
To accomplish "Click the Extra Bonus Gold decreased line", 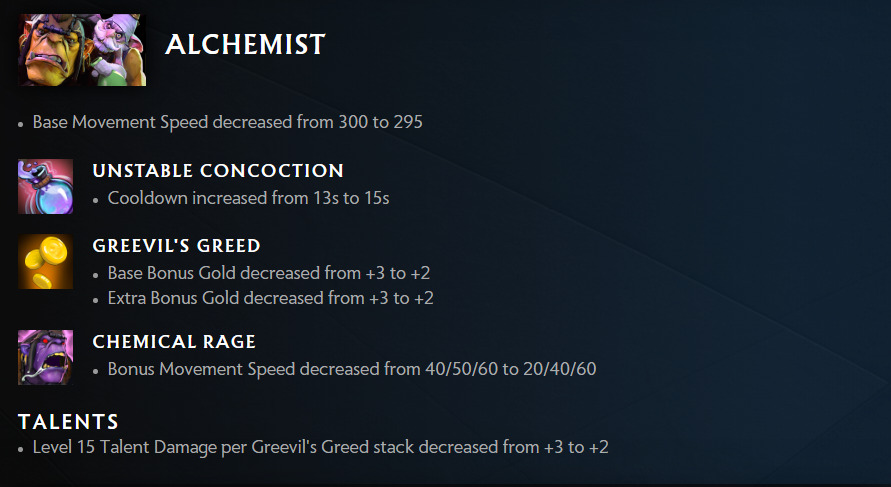I will click(270, 298).
